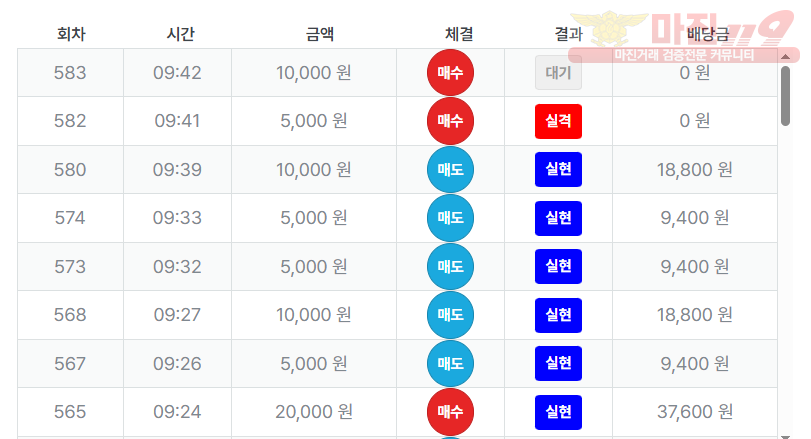
Task: Click the blue 매도 circle in round 567
Action: (x=450, y=364)
